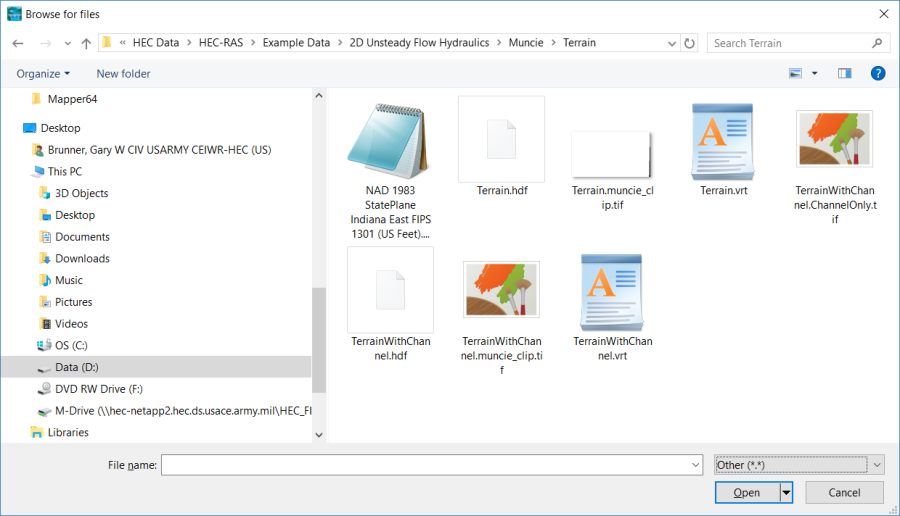Navigate to Muncie in path
Image resolution: width=900 pixels, height=516 pixels.
[526, 43]
